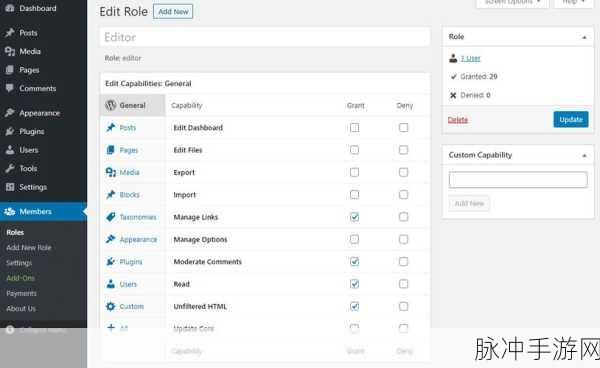Deny the Edit Files capability
Image resolution: width=600 pixels, height=368 pixels.
[403, 150]
